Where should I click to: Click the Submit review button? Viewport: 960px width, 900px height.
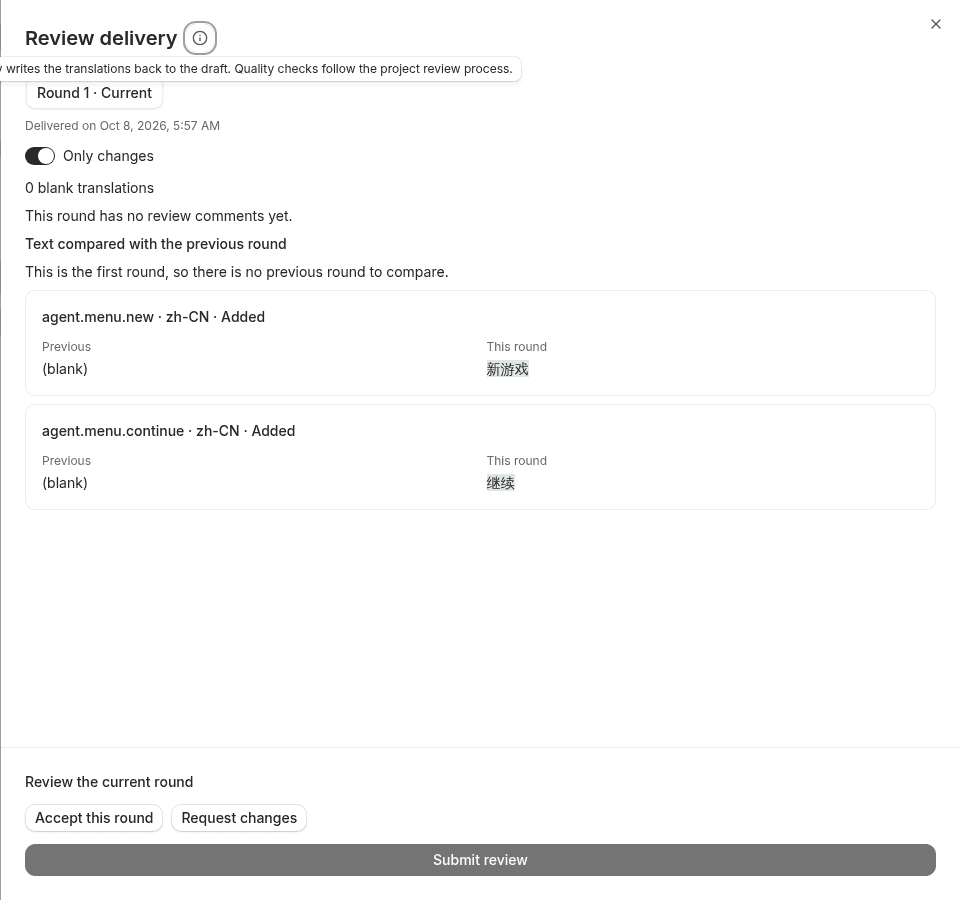point(480,860)
